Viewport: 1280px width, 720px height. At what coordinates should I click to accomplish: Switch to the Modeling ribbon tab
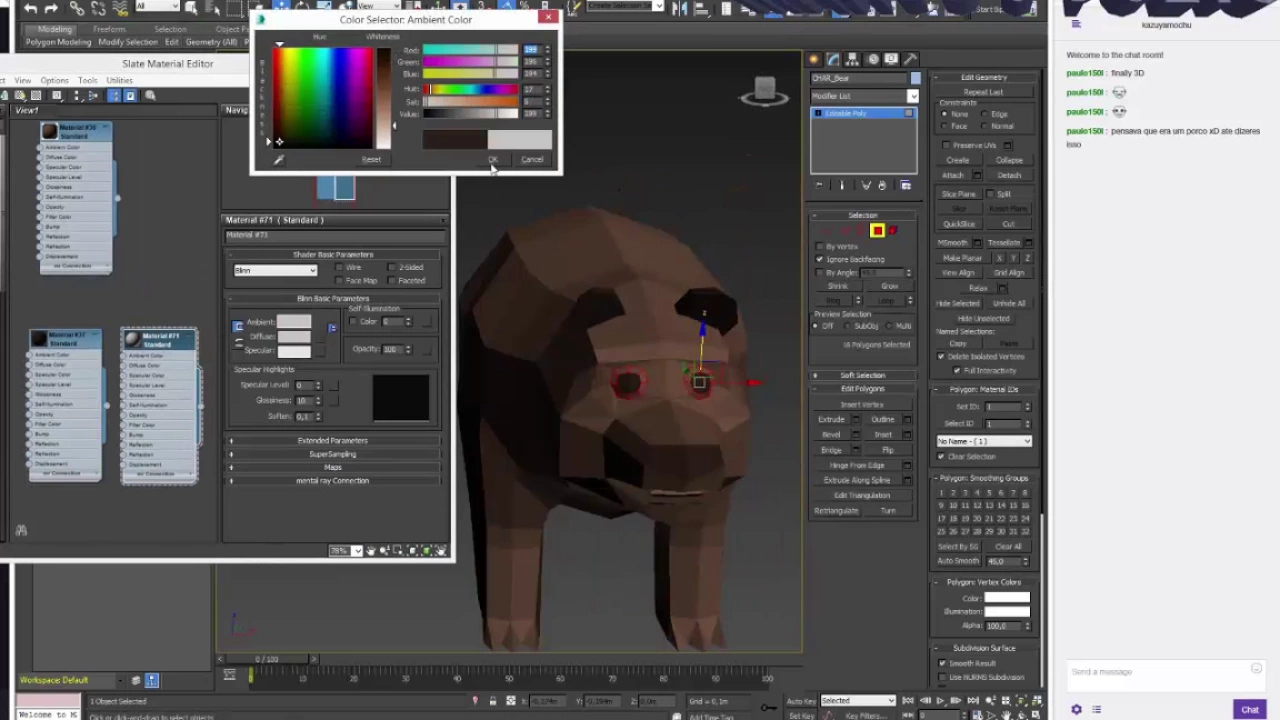pos(54,29)
